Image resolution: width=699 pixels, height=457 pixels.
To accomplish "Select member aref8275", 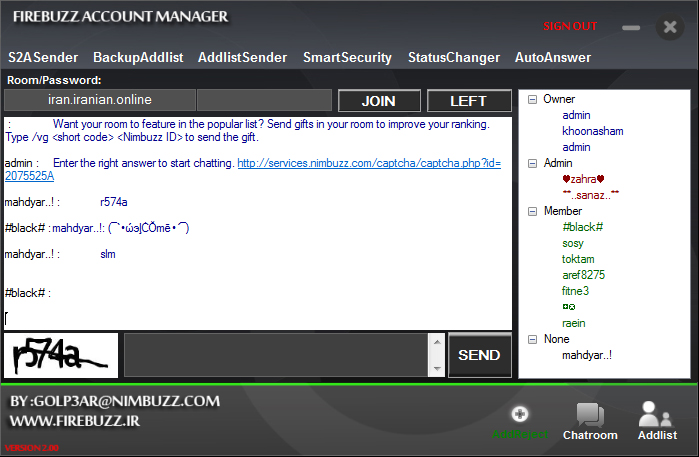I will coord(583,275).
